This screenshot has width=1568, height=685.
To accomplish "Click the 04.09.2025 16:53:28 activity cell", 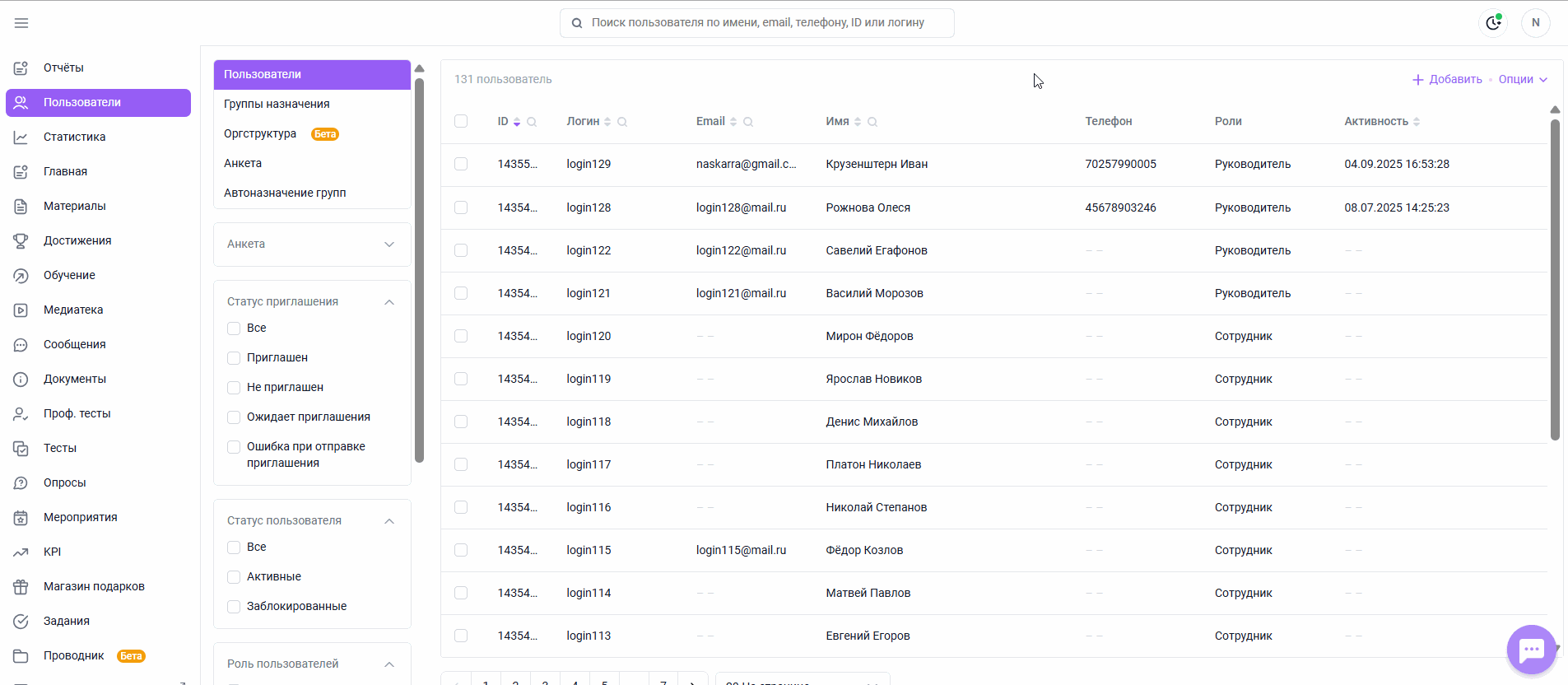I will (1397, 164).
